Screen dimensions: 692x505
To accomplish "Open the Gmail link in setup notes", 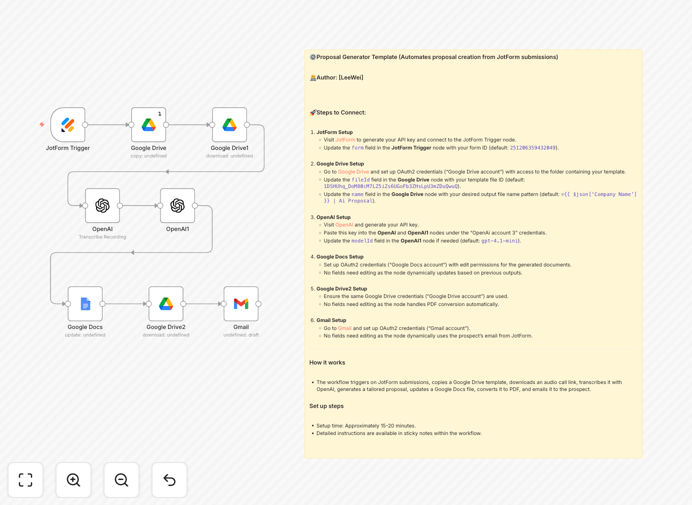I will pos(345,328).
